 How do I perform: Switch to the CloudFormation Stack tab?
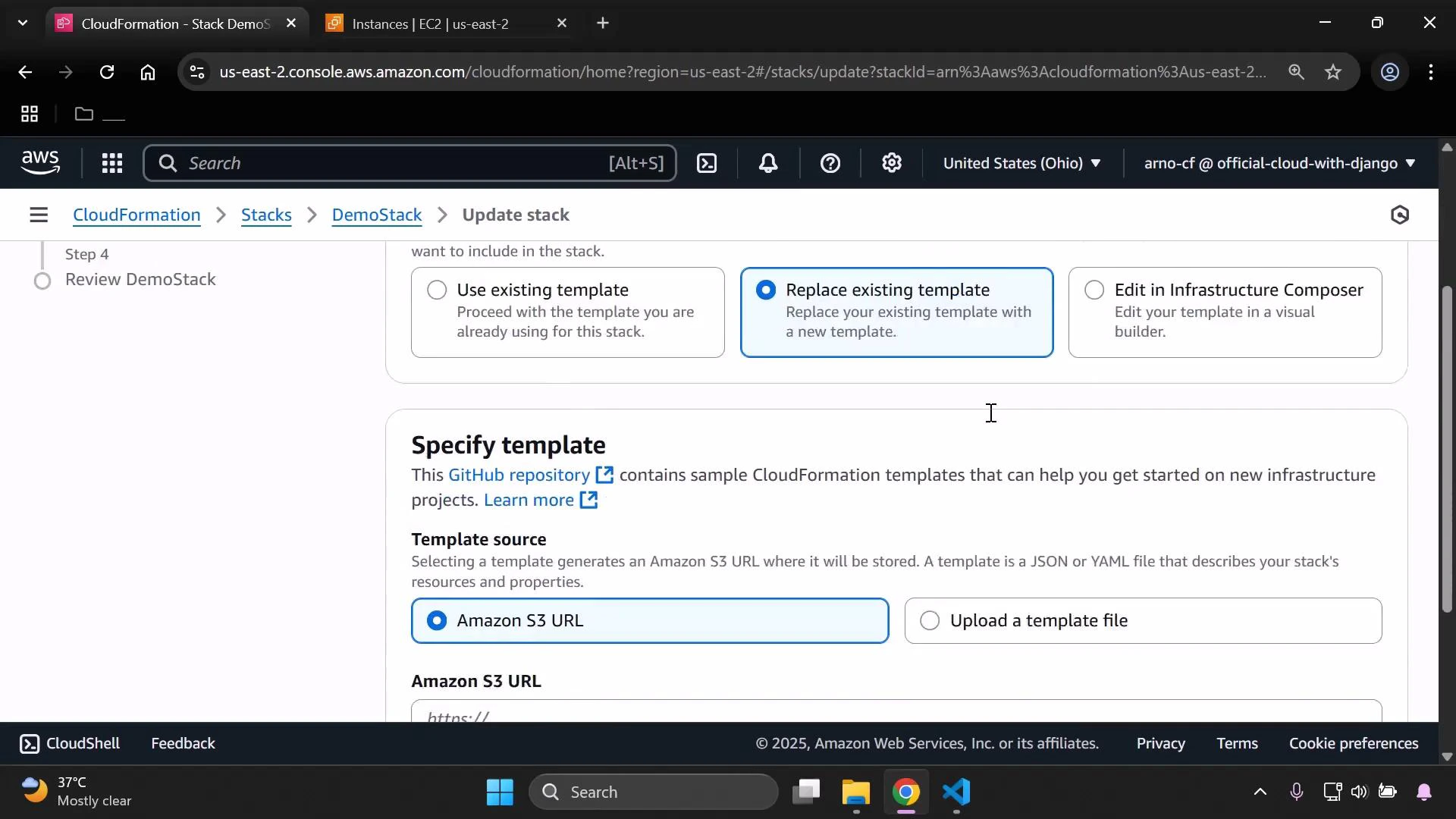[175, 24]
